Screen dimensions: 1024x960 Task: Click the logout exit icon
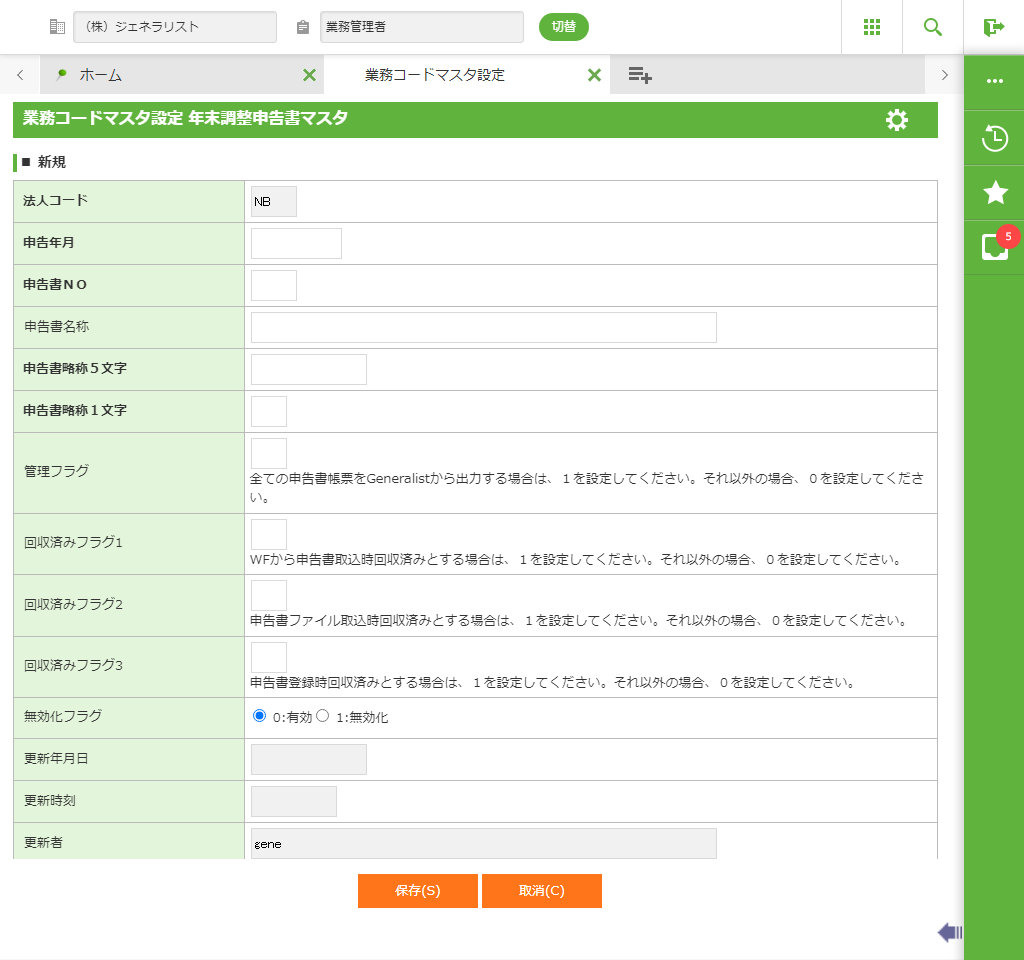coord(993,27)
